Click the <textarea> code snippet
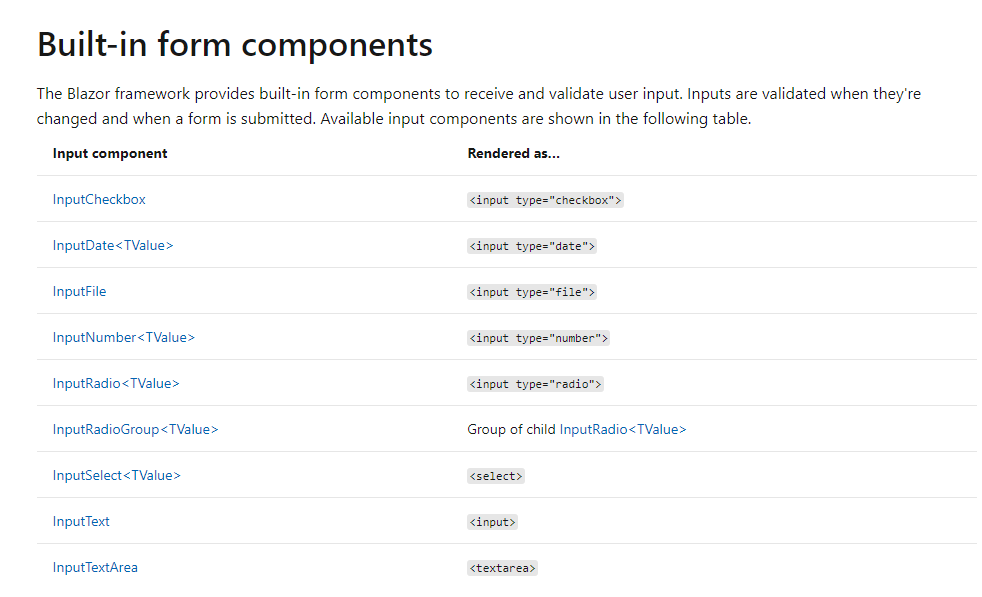Image resolution: width=982 pixels, height=597 pixels. [x=503, y=568]
